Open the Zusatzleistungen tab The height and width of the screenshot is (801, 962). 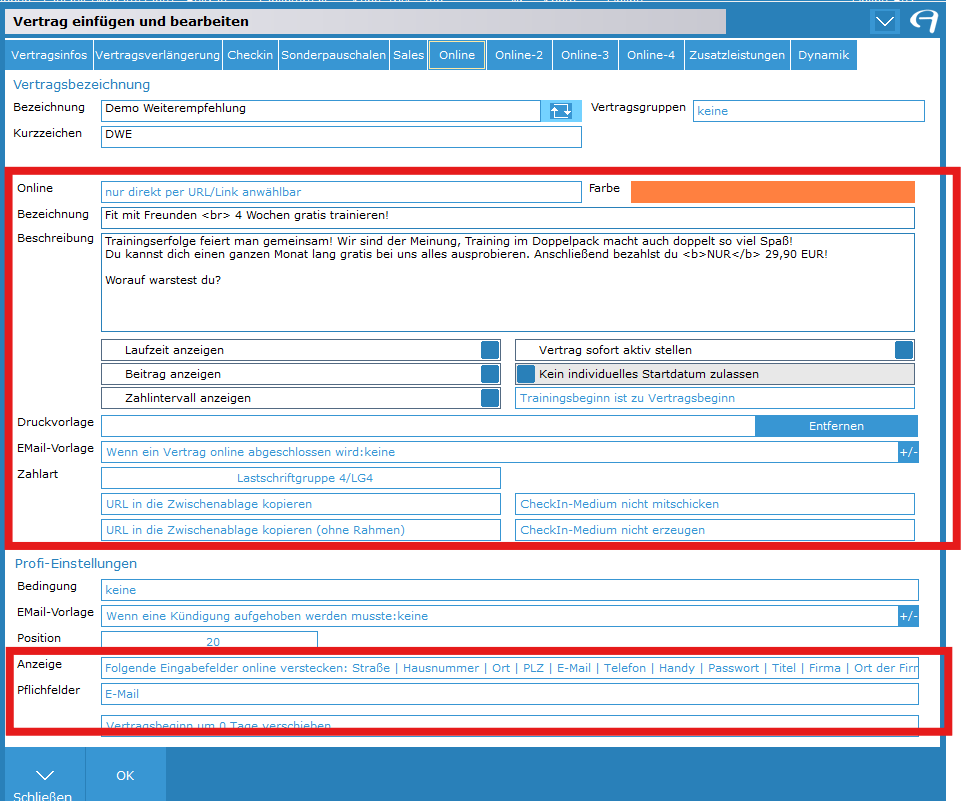tap(737, 55)
